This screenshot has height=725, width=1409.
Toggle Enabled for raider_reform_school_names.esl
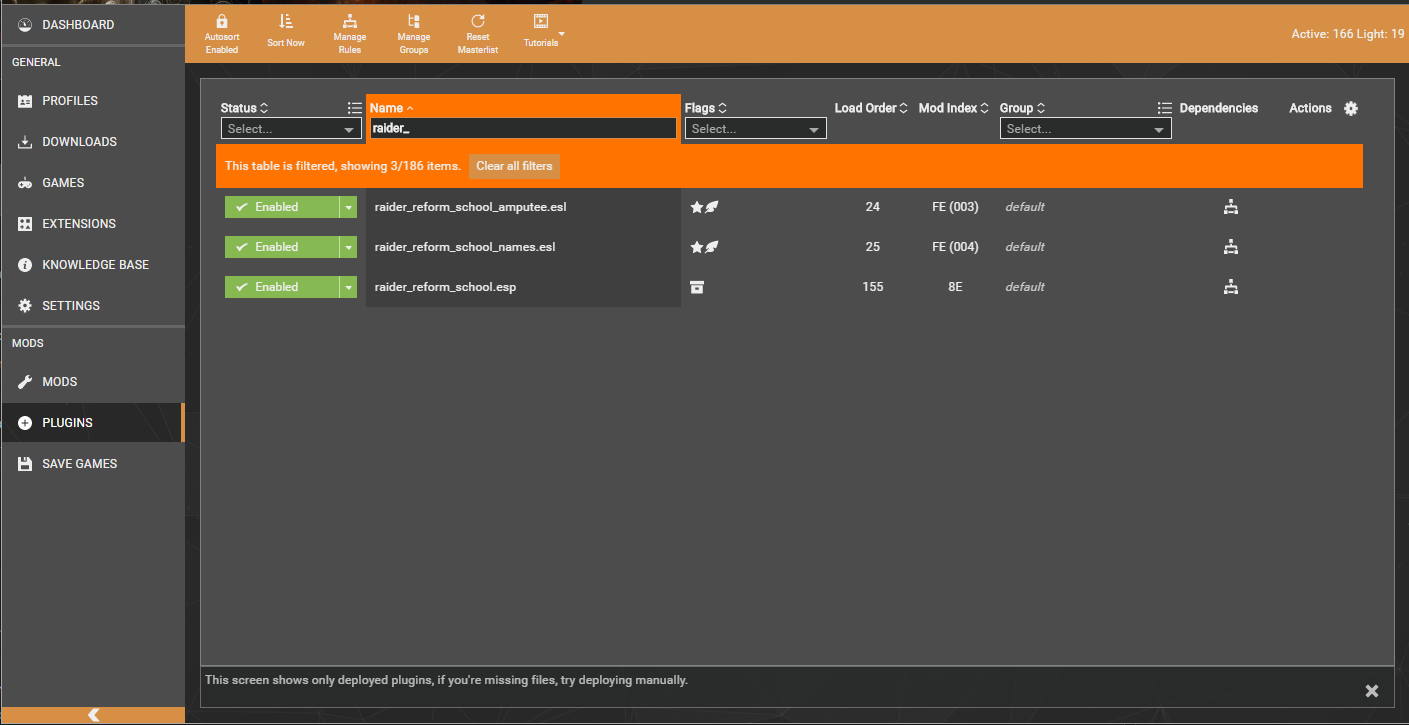282,247
